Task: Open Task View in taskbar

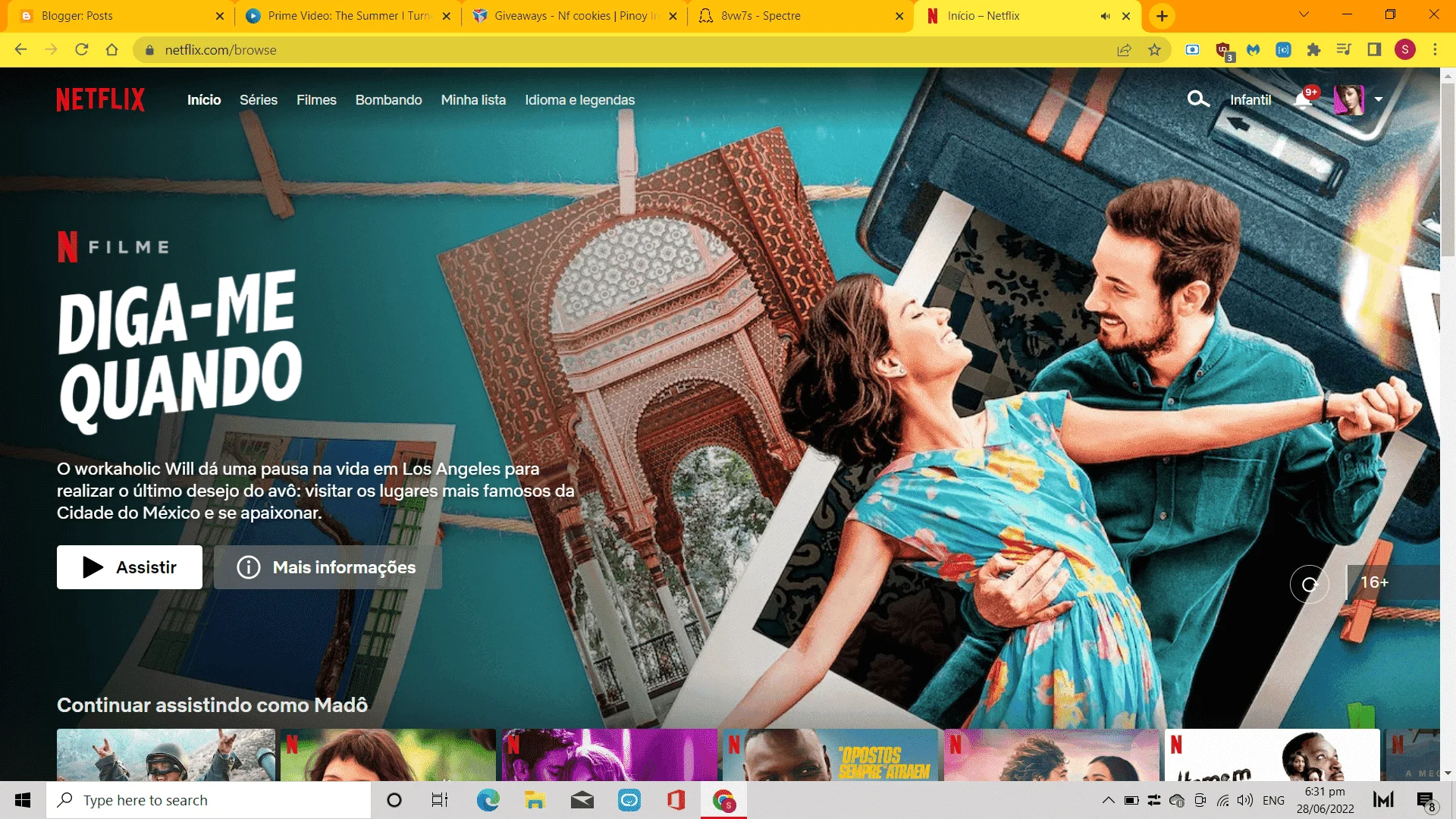Action: (440, 800)
